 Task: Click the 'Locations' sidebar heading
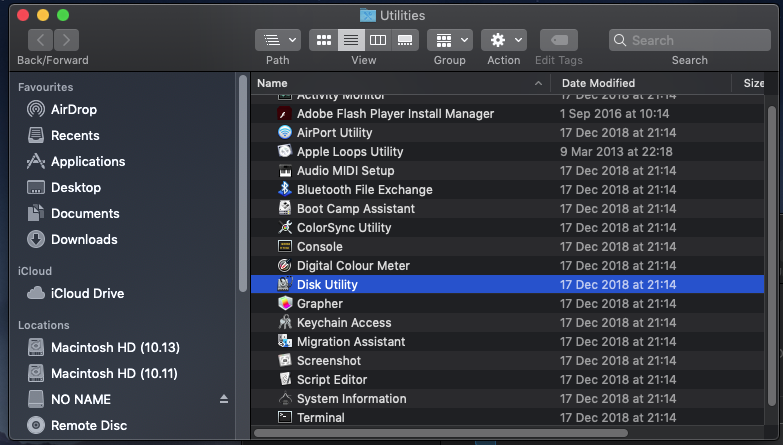tap(44, 325)
